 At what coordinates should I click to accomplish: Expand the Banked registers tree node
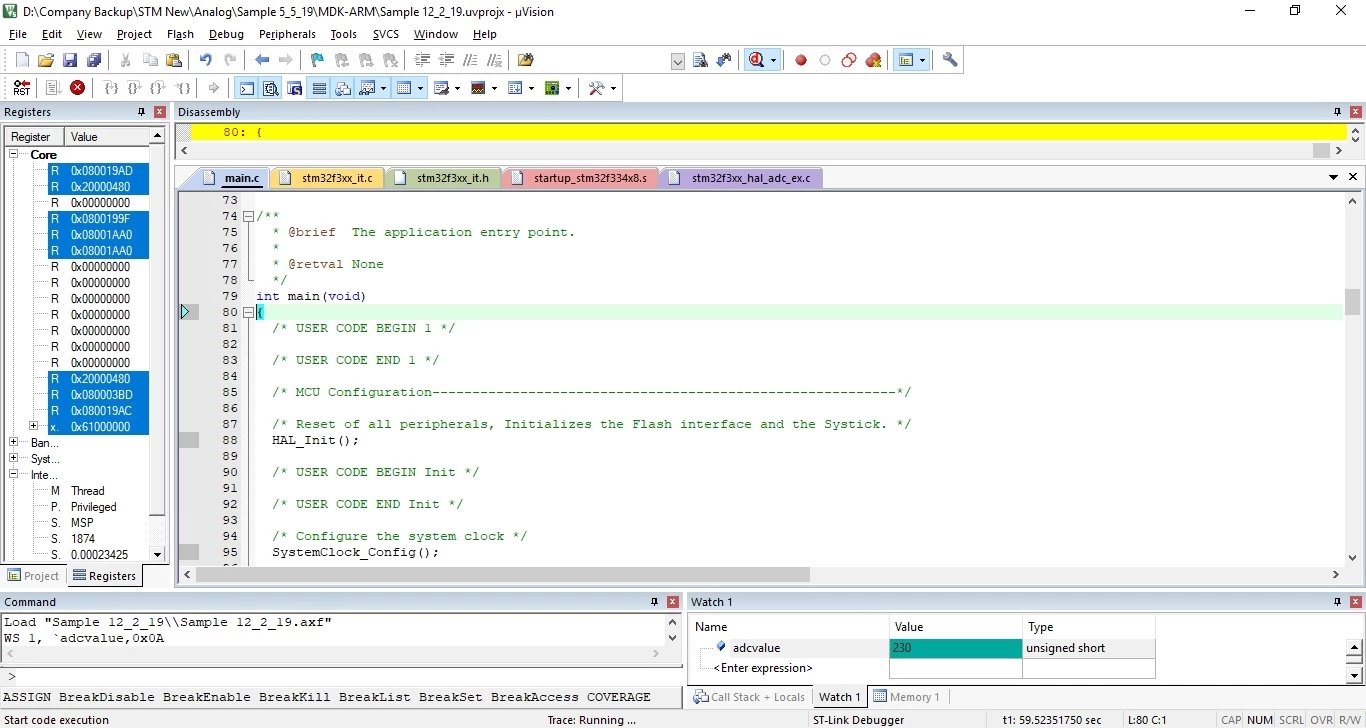[x=14, y=442]
